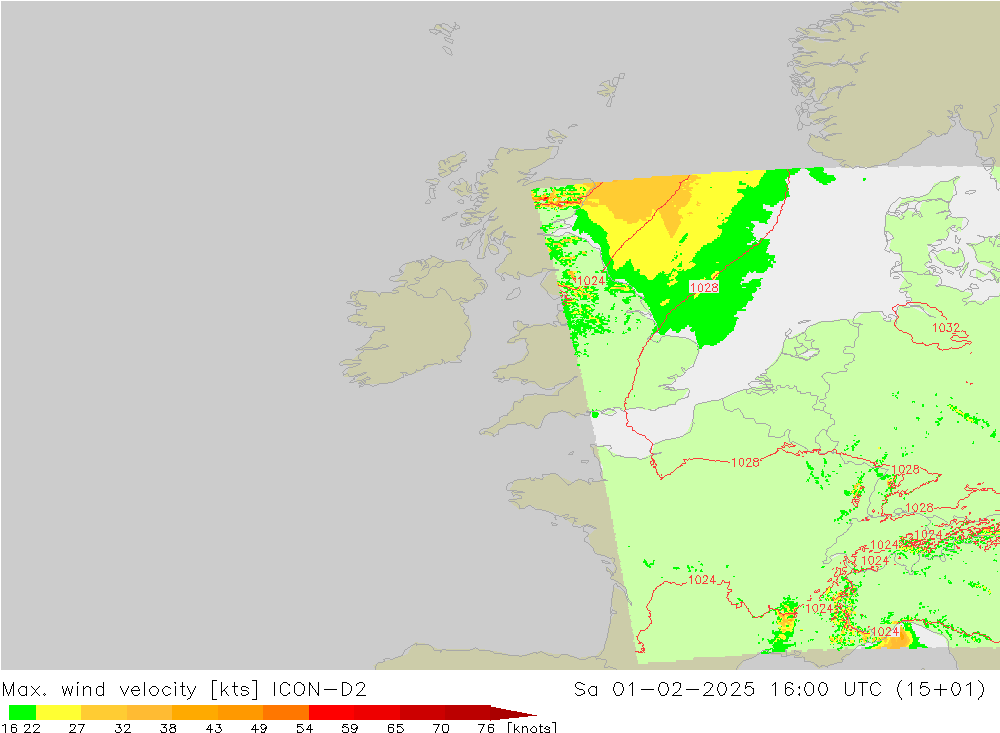Click the 1032 isobar label near the Baltic coast
Image resolution: width=1000 pixels, height=733 pixels.
pyautogui.click(x=946, y=327)
